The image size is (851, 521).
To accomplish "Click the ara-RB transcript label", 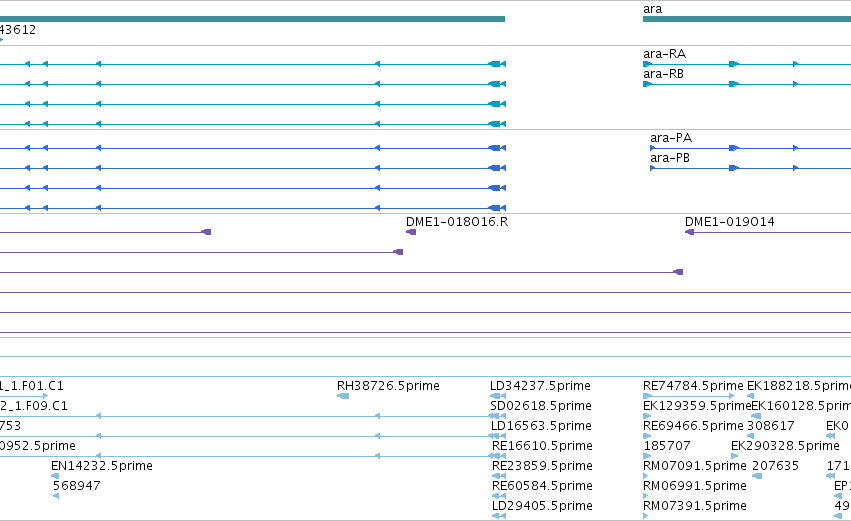I will 663,74.
